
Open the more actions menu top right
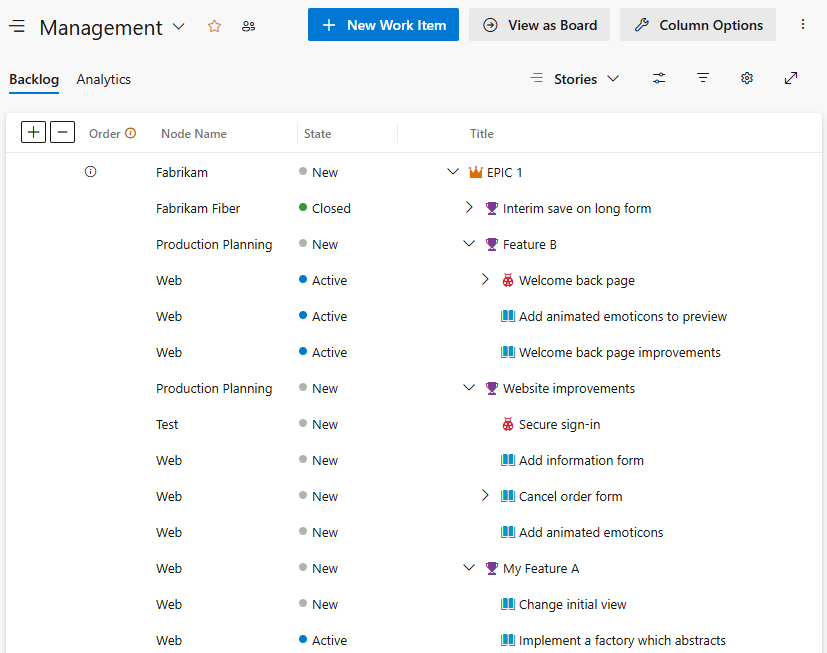(x=803, y=23)
